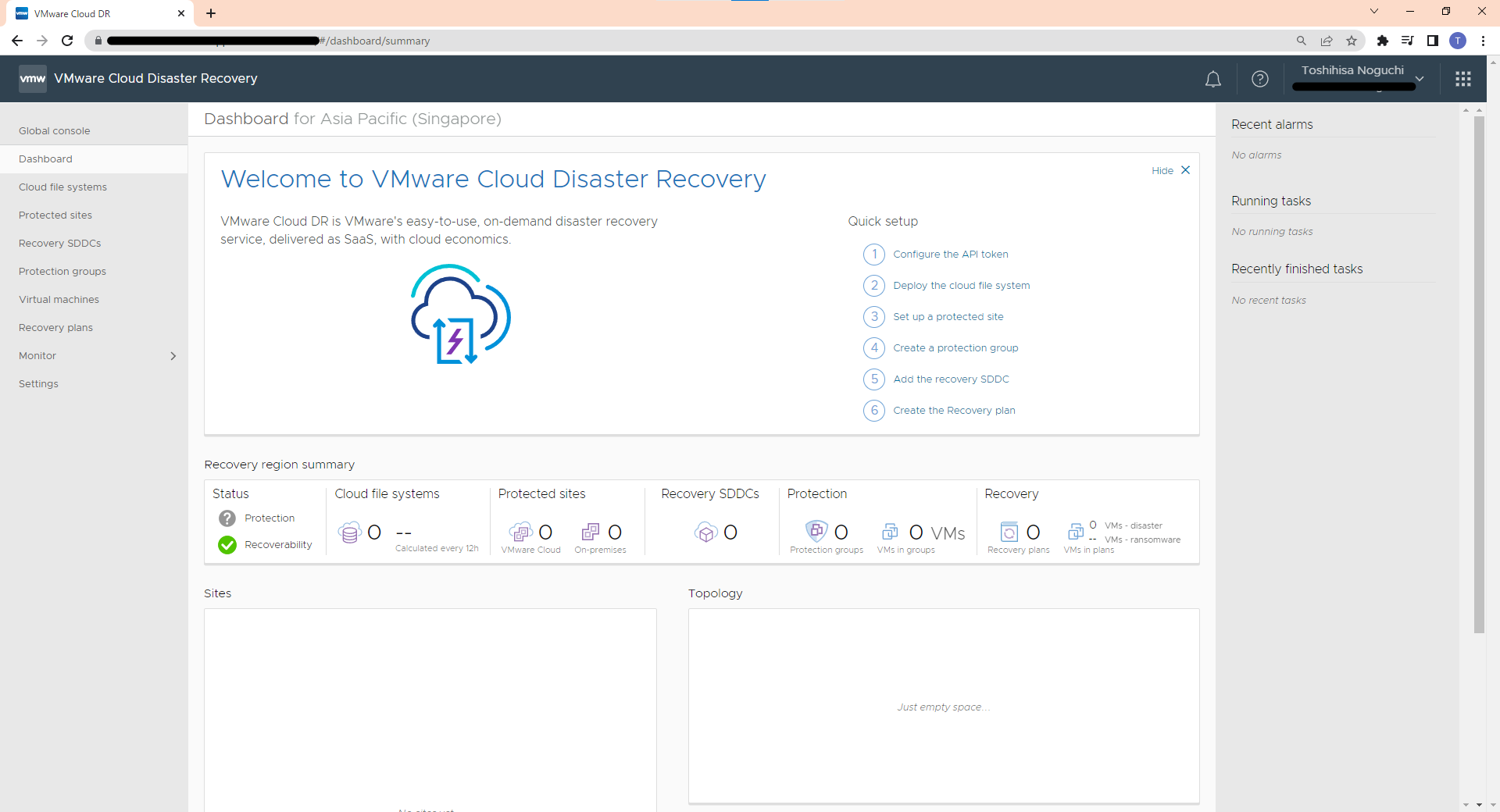Click the vmw logo in header

[x=33, y=79]
